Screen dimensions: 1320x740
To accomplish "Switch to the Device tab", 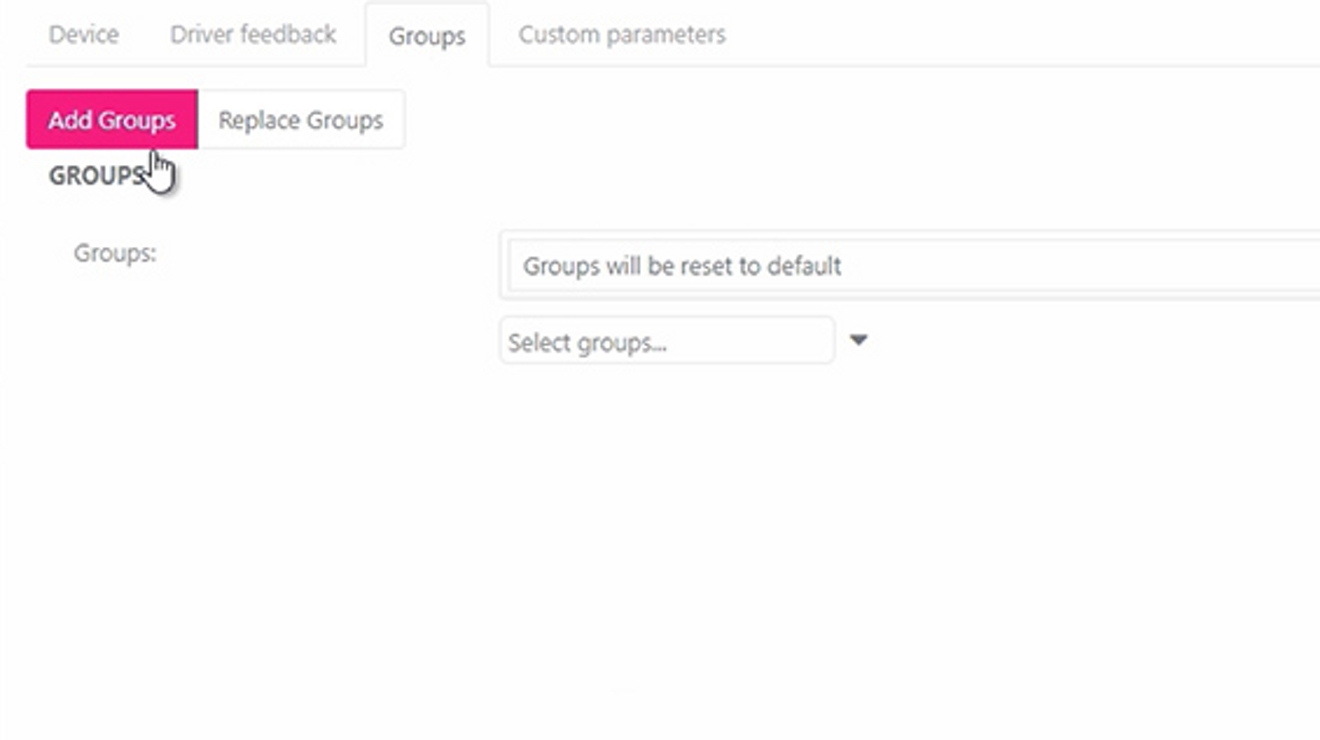I will (83, 34).
